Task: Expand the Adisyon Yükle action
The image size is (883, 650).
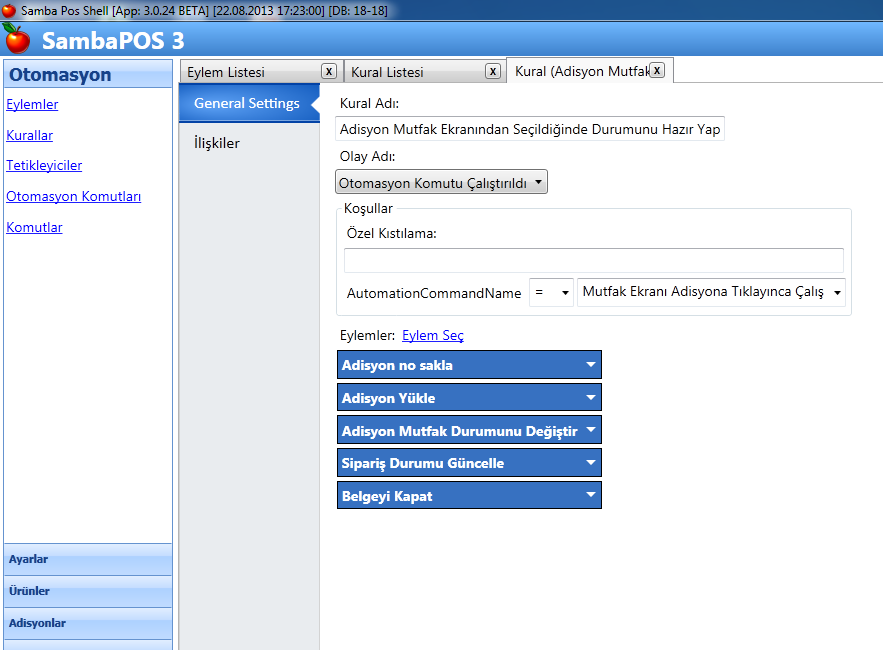Action: pos(591,398)
